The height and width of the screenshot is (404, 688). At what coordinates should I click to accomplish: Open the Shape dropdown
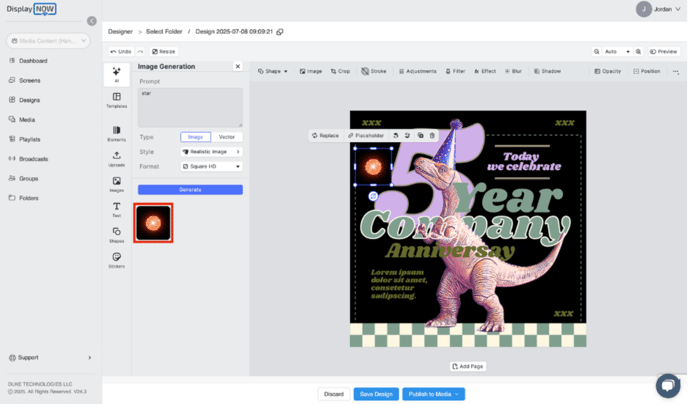point(272,71)
